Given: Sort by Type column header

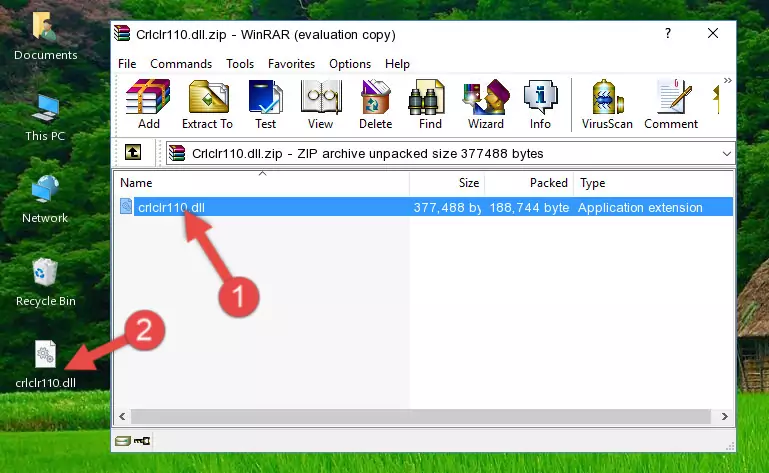Looking at the screenshot, I should pyautogui.click(x=653, y=183).
